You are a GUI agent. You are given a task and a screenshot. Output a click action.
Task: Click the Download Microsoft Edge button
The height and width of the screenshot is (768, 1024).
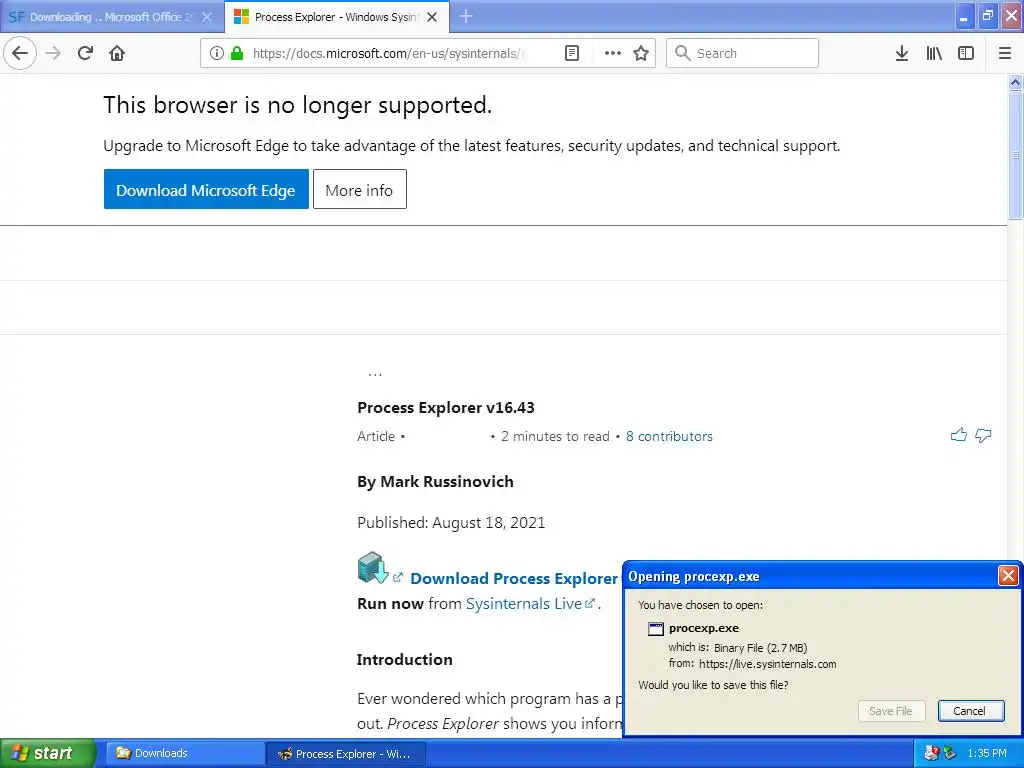click(x=206, y=189)
